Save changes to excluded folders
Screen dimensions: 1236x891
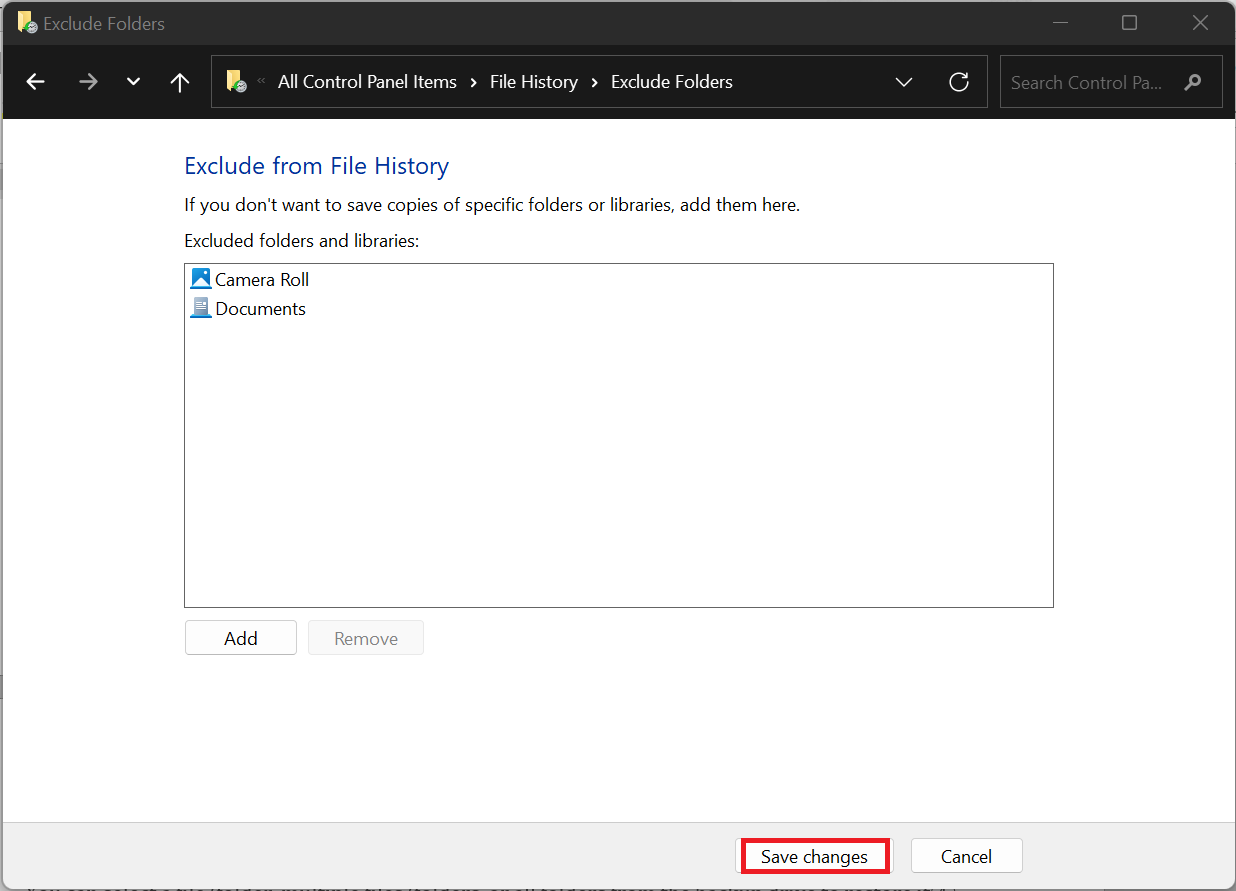[x=814, y=856]
